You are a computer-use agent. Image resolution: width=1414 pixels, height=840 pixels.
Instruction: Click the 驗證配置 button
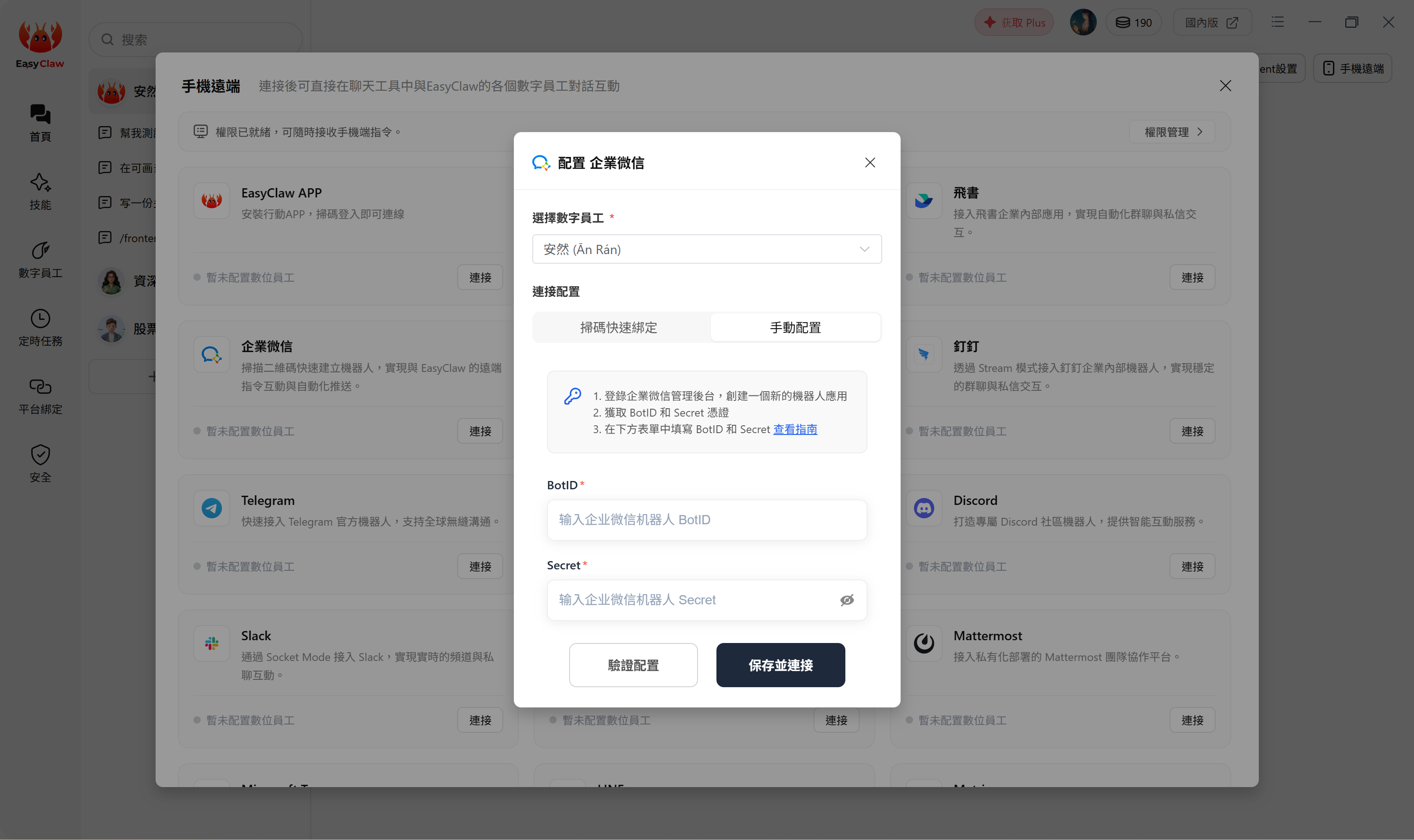[x=633, y=665]
